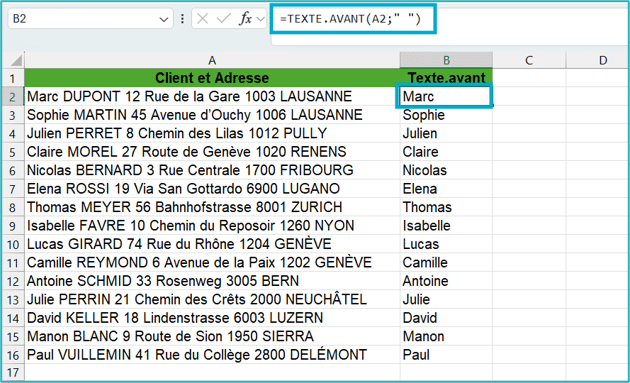The height and width of the screenshot is (383, 630).
Task: Open the Name Box dropdown arrow
Action: pyautogui.click(x=164, y=19)
